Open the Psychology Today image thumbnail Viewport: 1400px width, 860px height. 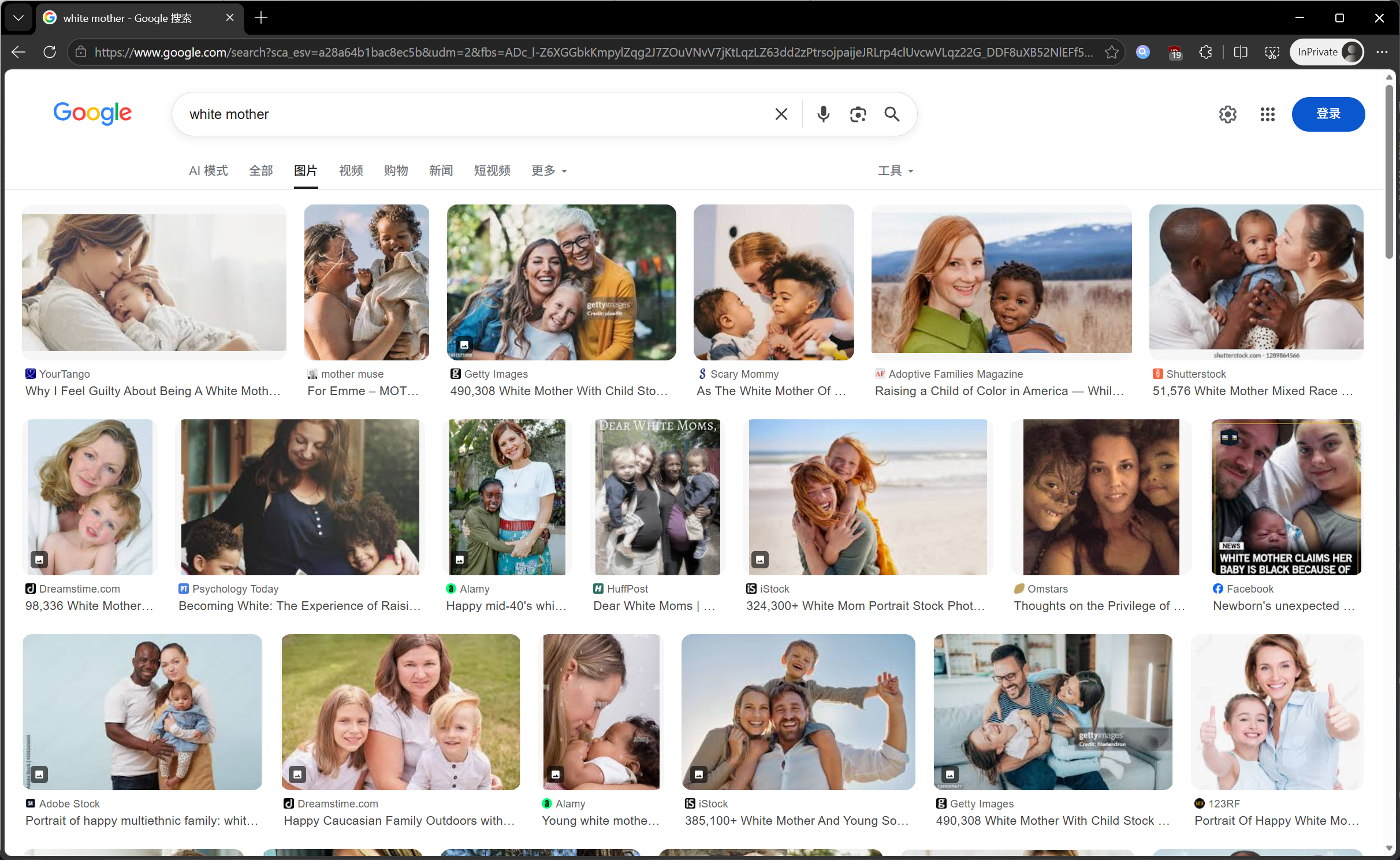300,497
